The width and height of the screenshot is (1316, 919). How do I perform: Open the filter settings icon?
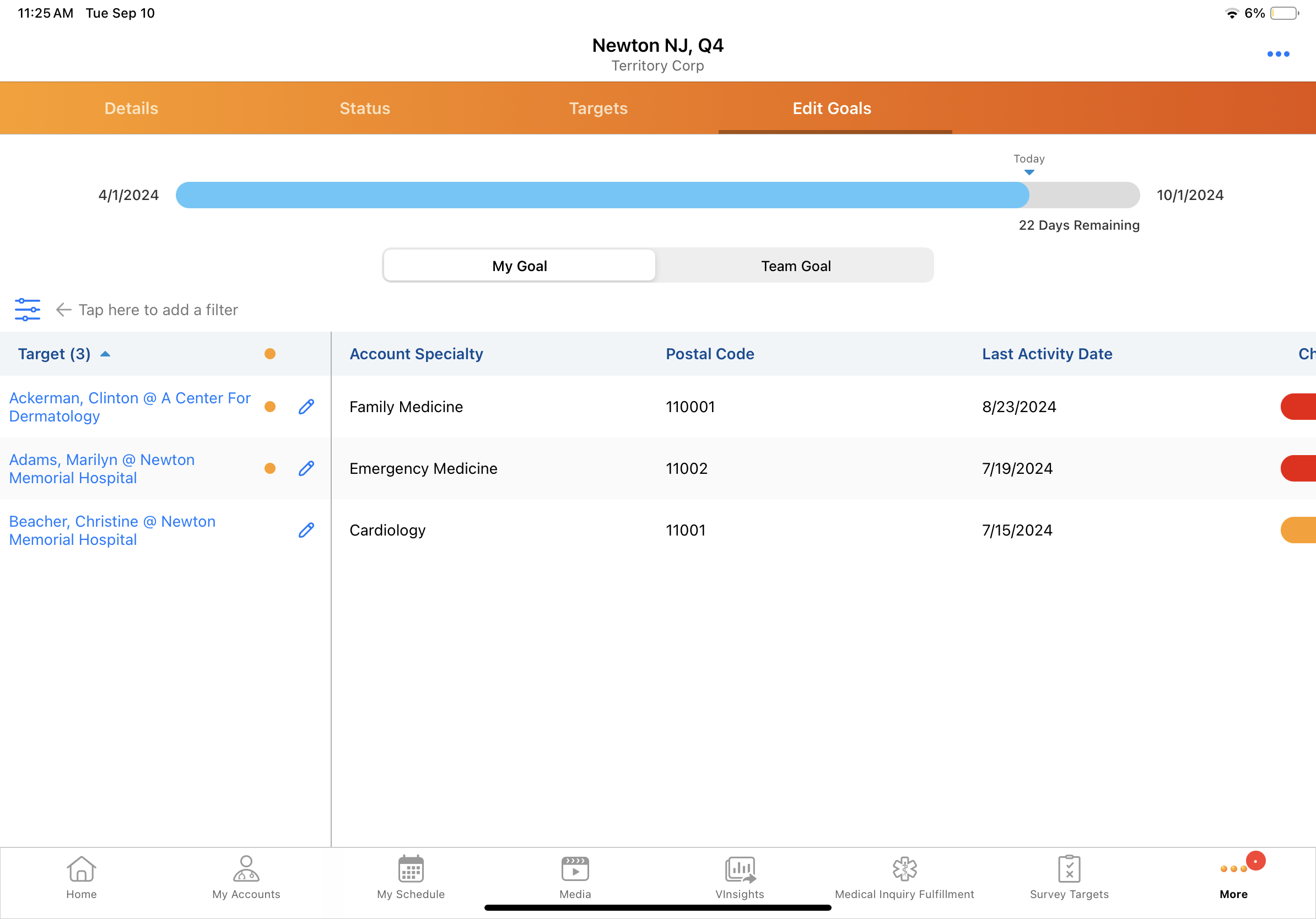tap(27, 310)
